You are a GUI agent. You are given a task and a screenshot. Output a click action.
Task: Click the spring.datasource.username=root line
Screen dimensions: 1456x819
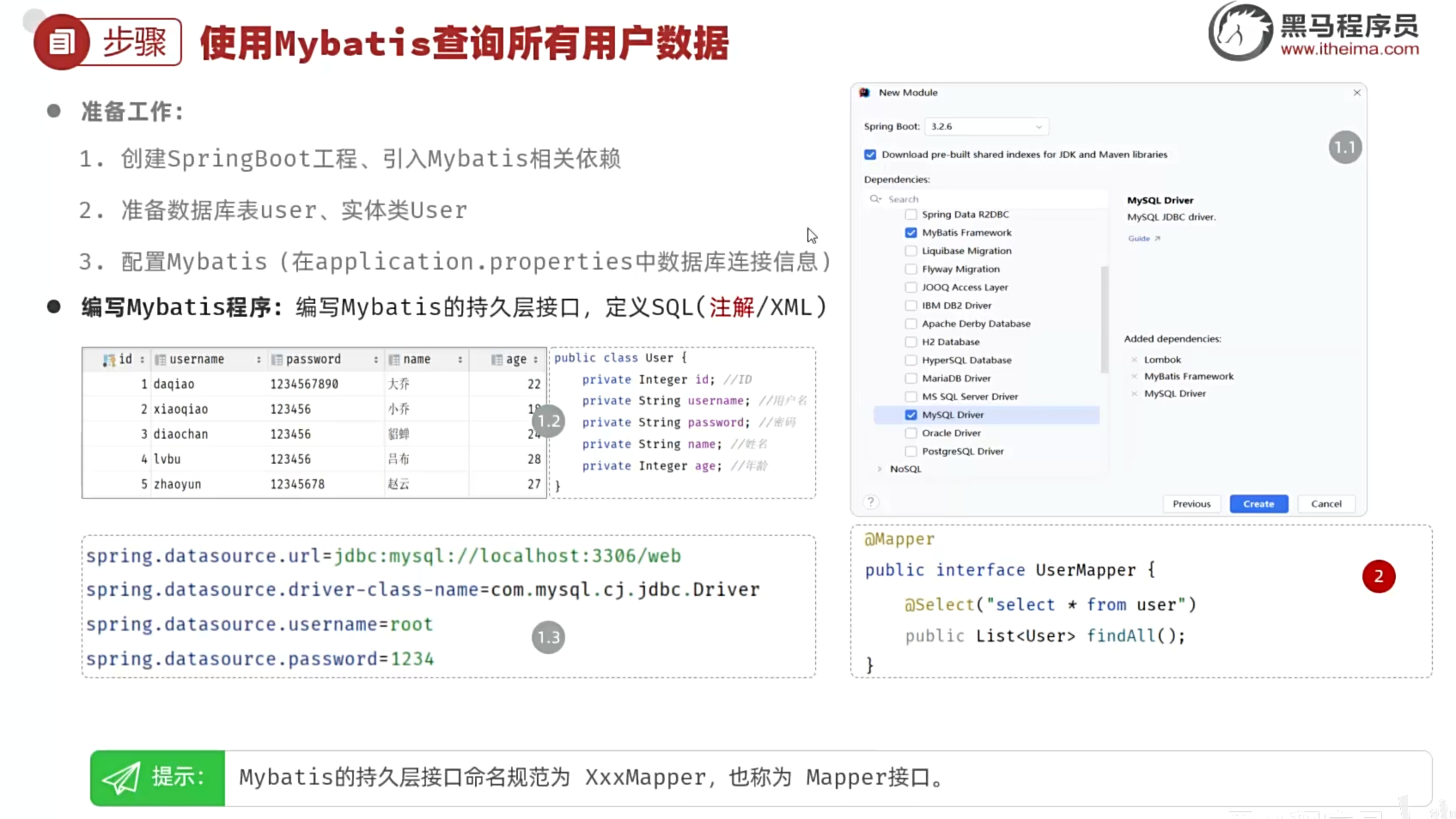click(259, 625)
